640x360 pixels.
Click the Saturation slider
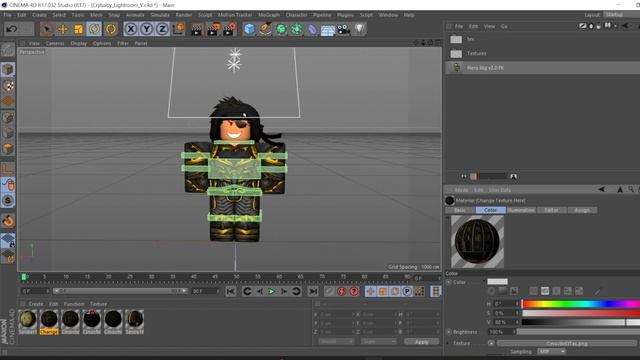581,313
